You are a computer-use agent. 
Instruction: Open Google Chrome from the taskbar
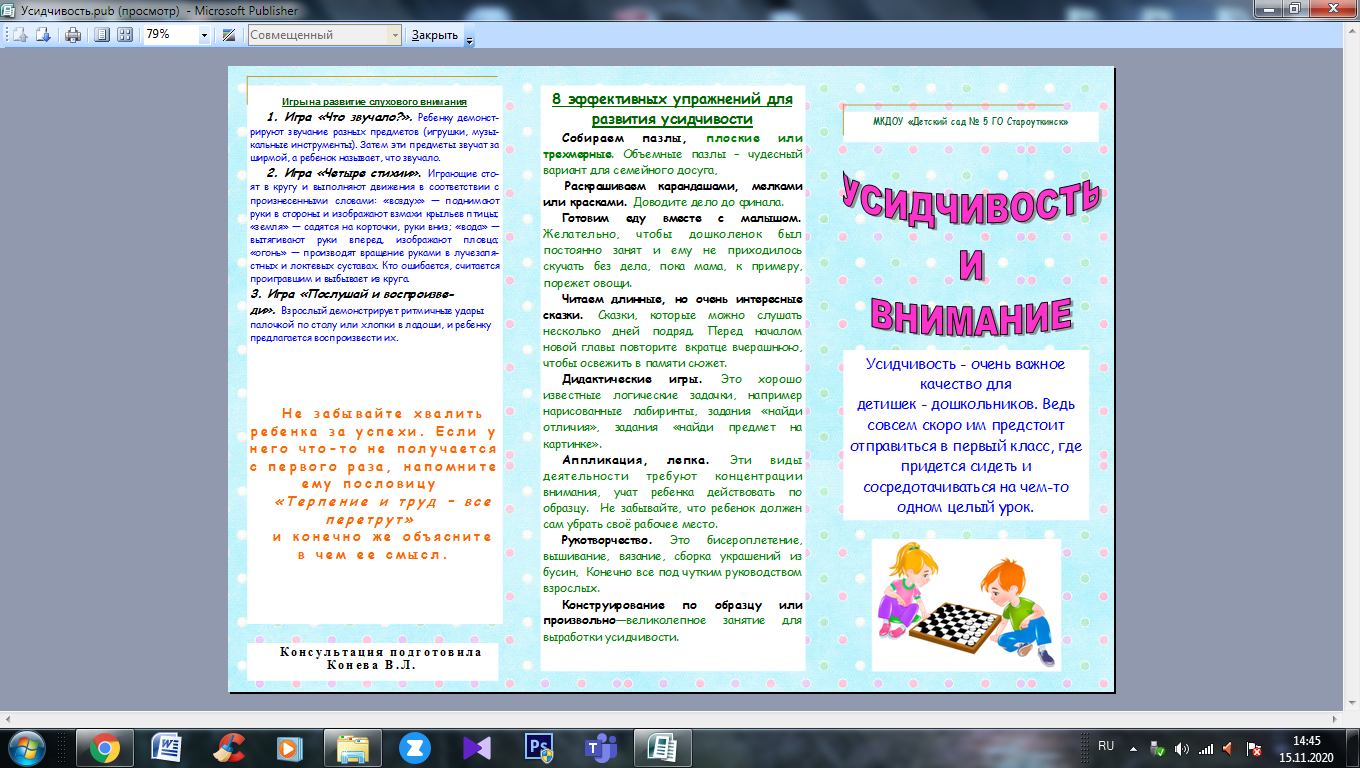(105, 747)
